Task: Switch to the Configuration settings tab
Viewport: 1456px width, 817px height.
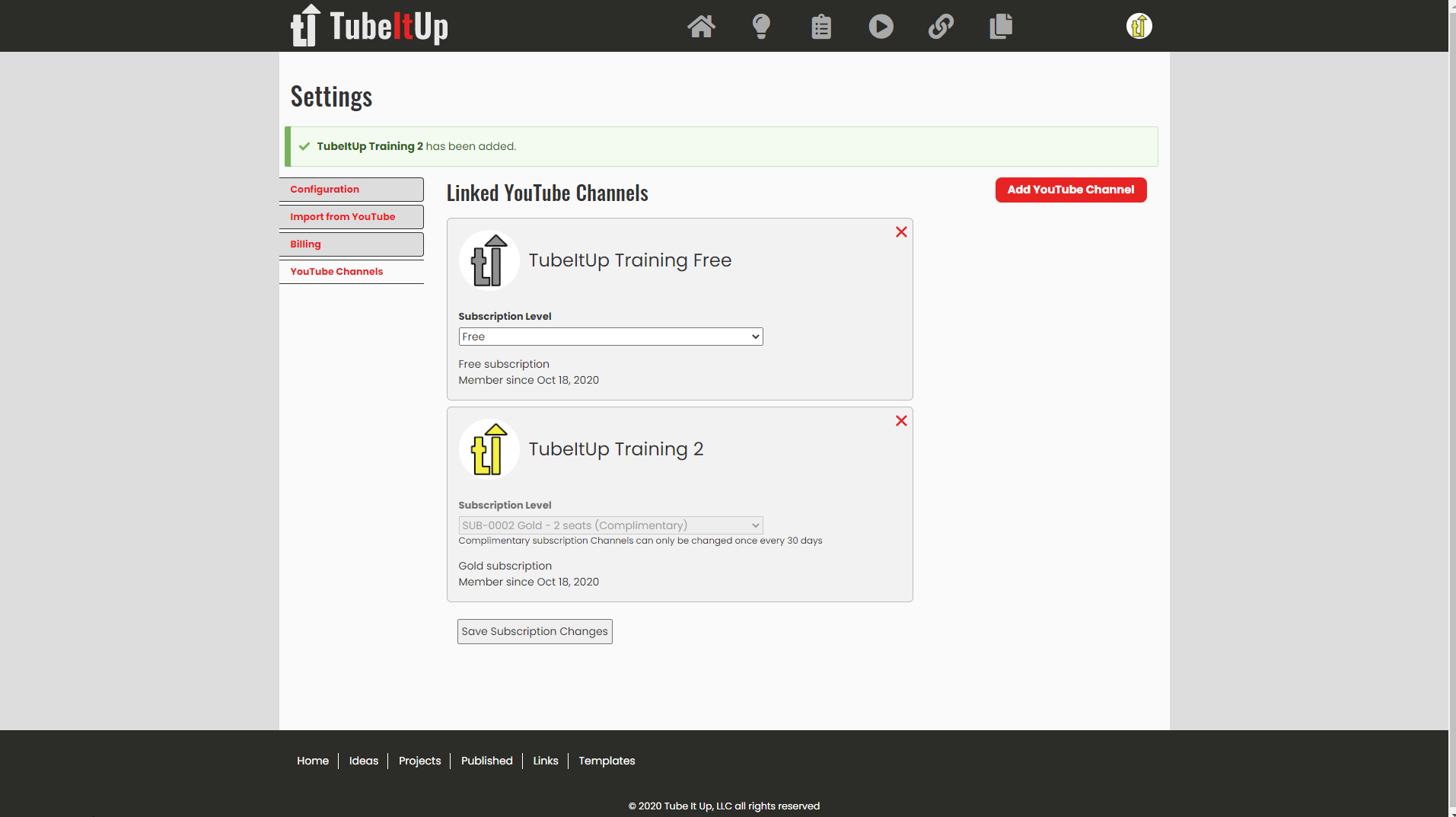Action: [x=352, y=190]
